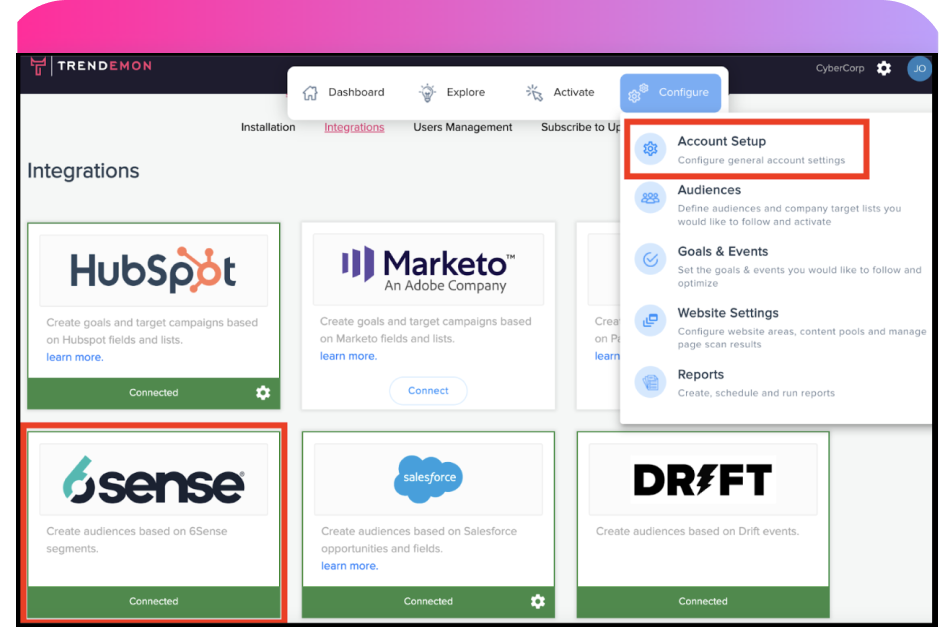This screenshot has width=948, height=627.
Task: Open the Configure menu
Action: tap(670, 93)
